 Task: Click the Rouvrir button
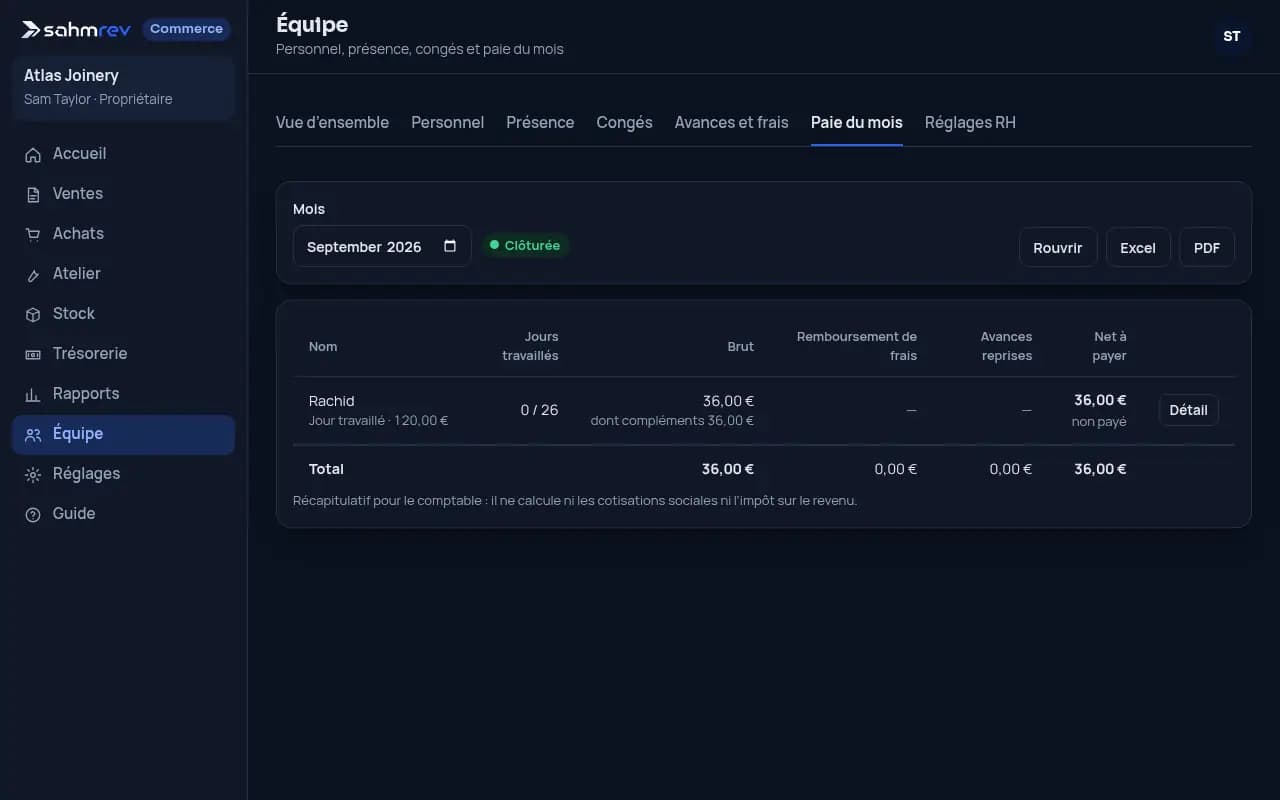(x=1058, y=248)
